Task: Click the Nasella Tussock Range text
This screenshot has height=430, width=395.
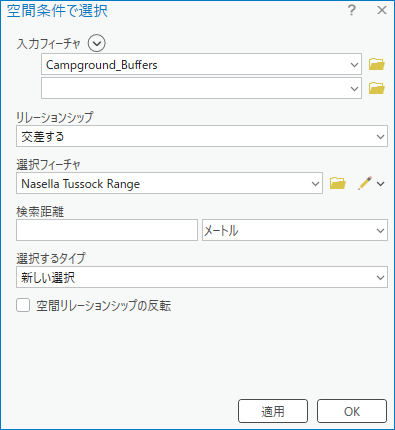Action: pyautogui.click(x=81, y=184)
